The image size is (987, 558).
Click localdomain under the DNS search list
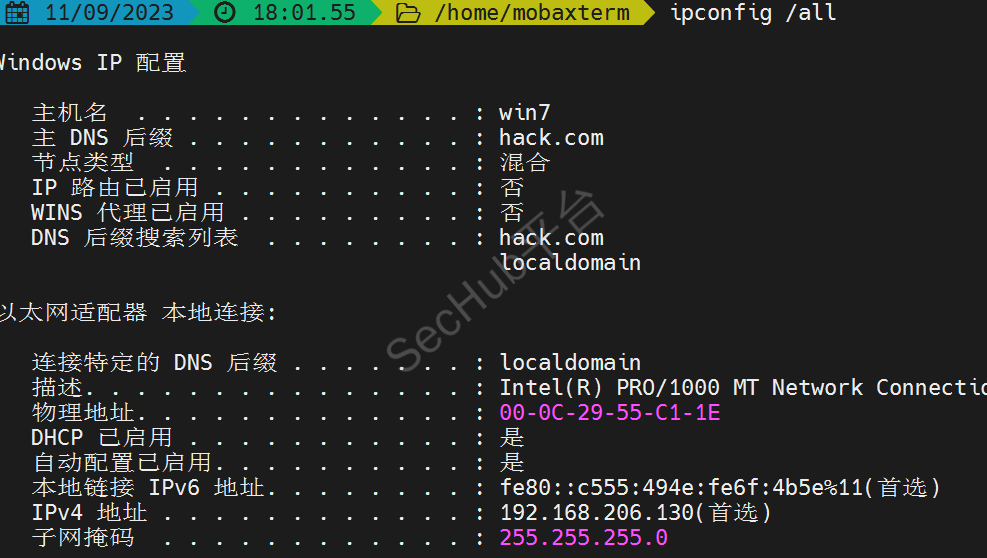pyautogui.click(x=570, y=263)
